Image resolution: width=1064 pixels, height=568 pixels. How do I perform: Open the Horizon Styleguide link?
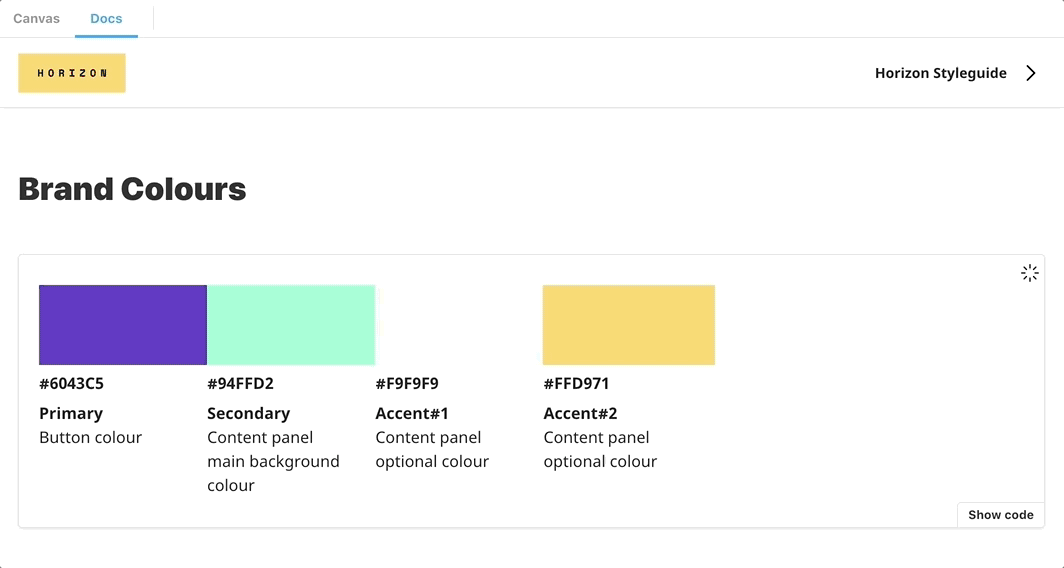940,73
